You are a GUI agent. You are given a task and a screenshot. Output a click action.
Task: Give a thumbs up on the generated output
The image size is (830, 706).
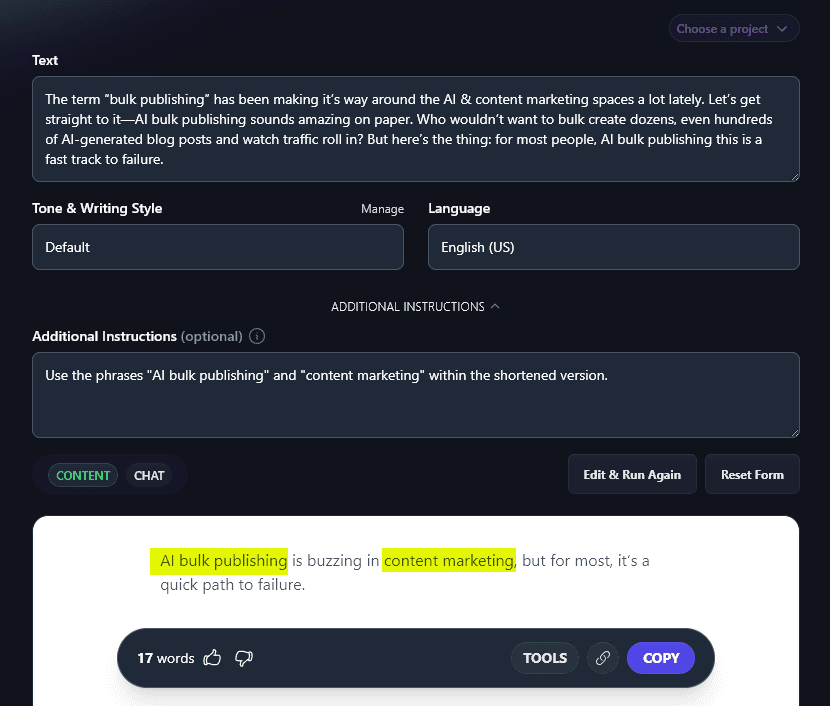(212, 657)
